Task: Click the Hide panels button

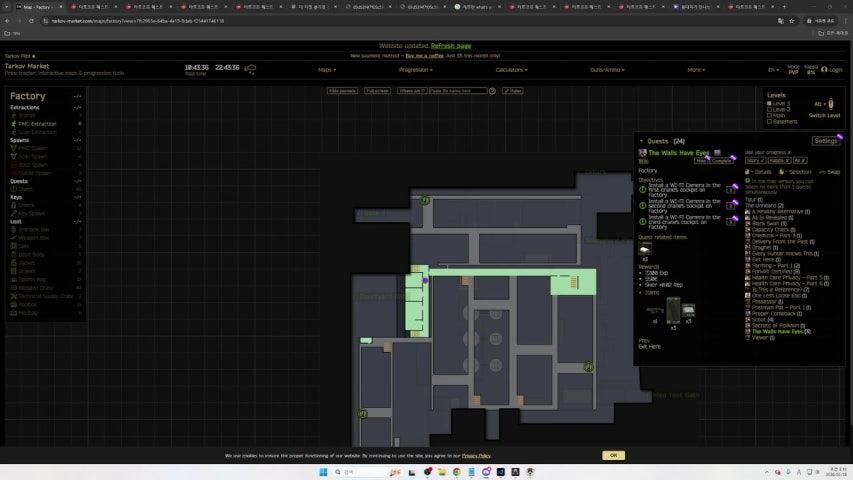Action: (342, 91)
